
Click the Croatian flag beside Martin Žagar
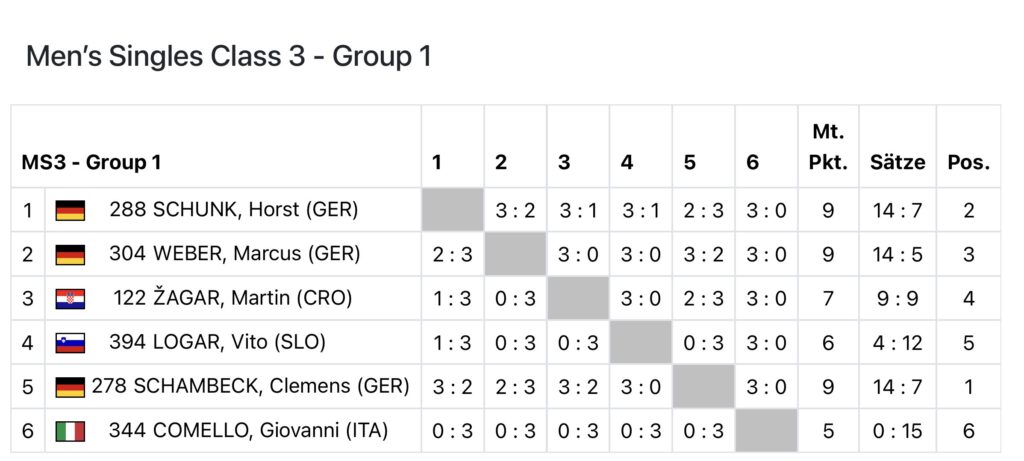70,298
